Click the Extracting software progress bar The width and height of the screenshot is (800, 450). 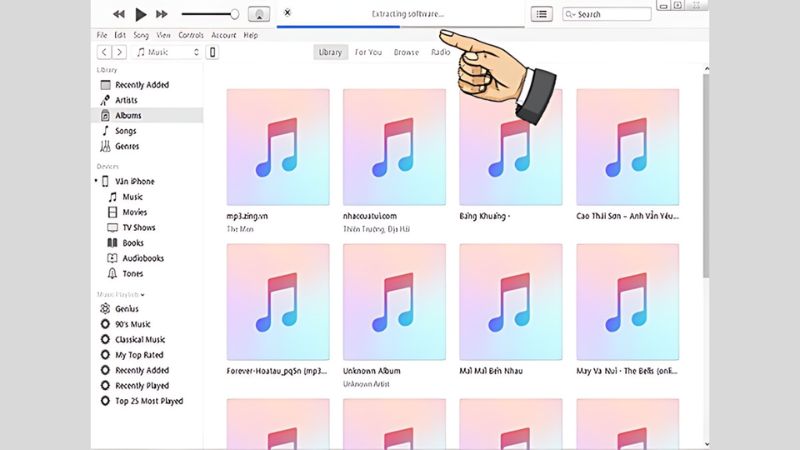point(401,27)
